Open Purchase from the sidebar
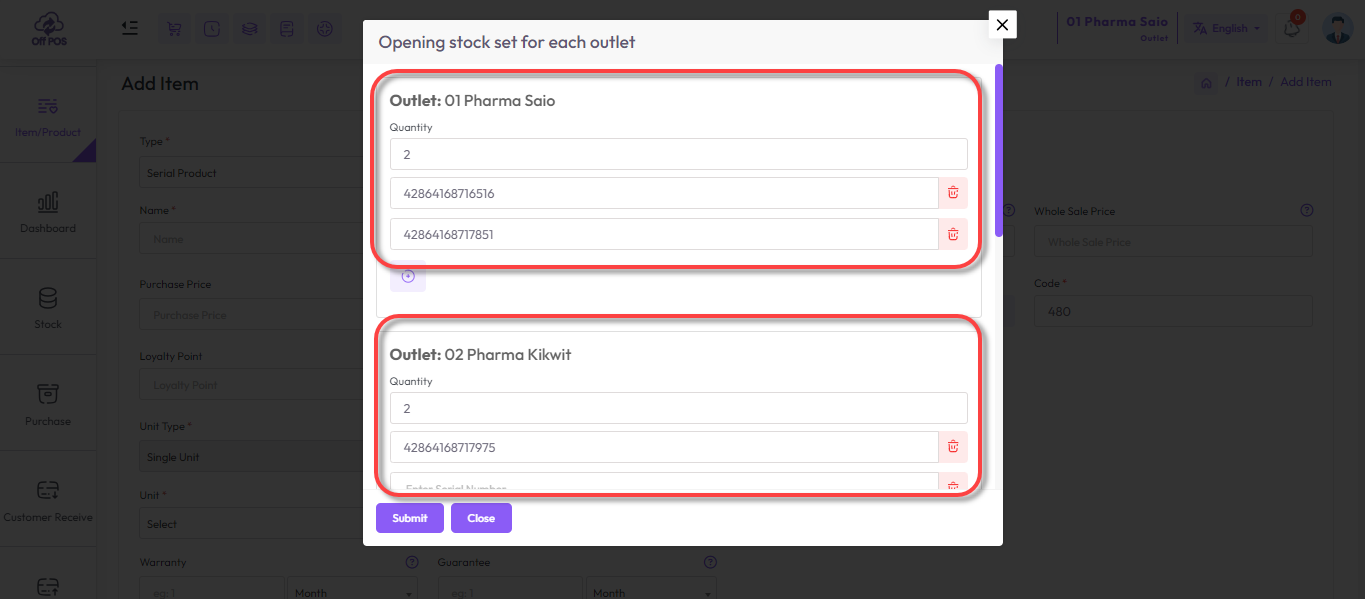 pyautogui.click(x=47, y=403)
